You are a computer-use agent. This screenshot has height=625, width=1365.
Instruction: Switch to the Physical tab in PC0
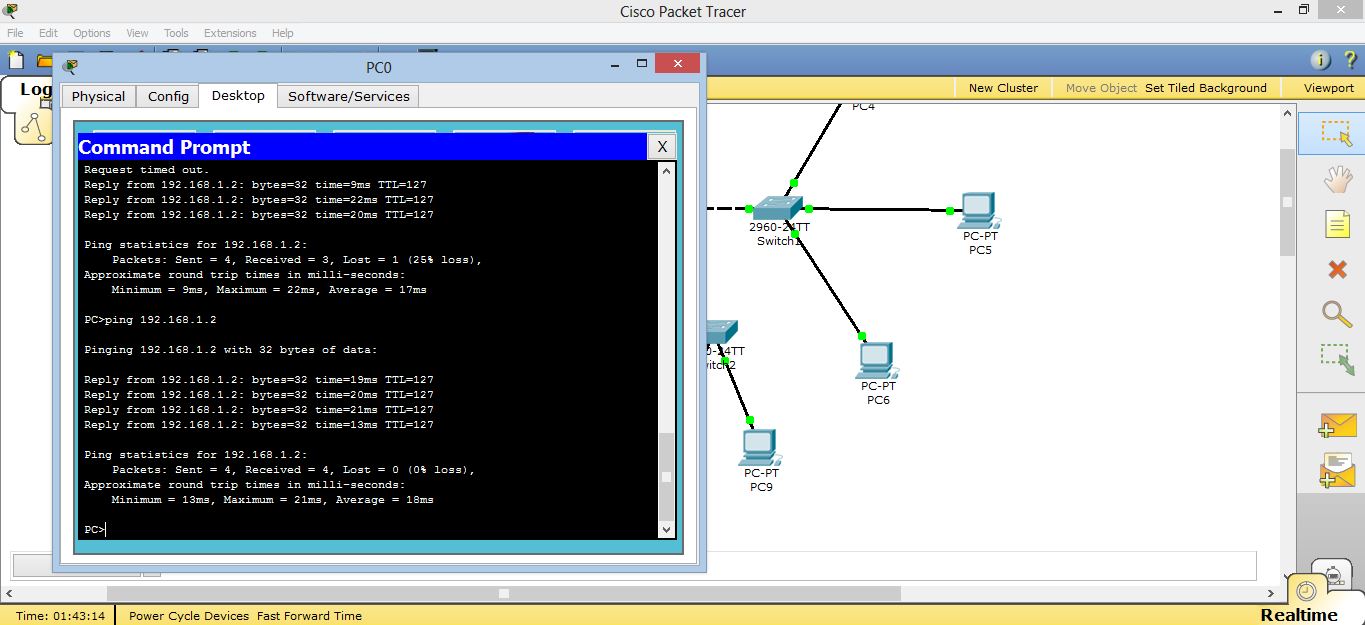pos(98,96)
